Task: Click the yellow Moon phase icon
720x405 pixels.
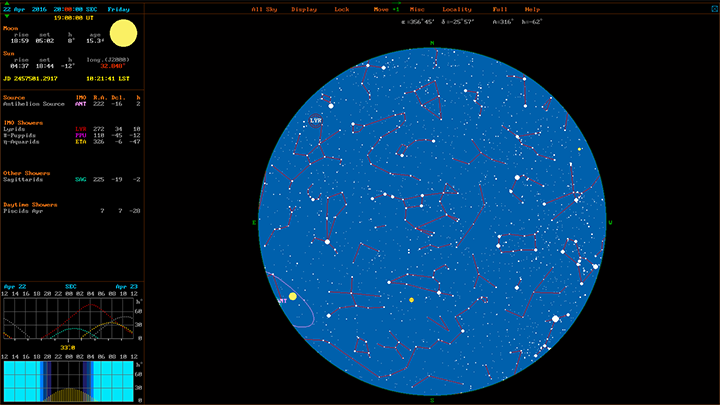Action: pos(123,35)
